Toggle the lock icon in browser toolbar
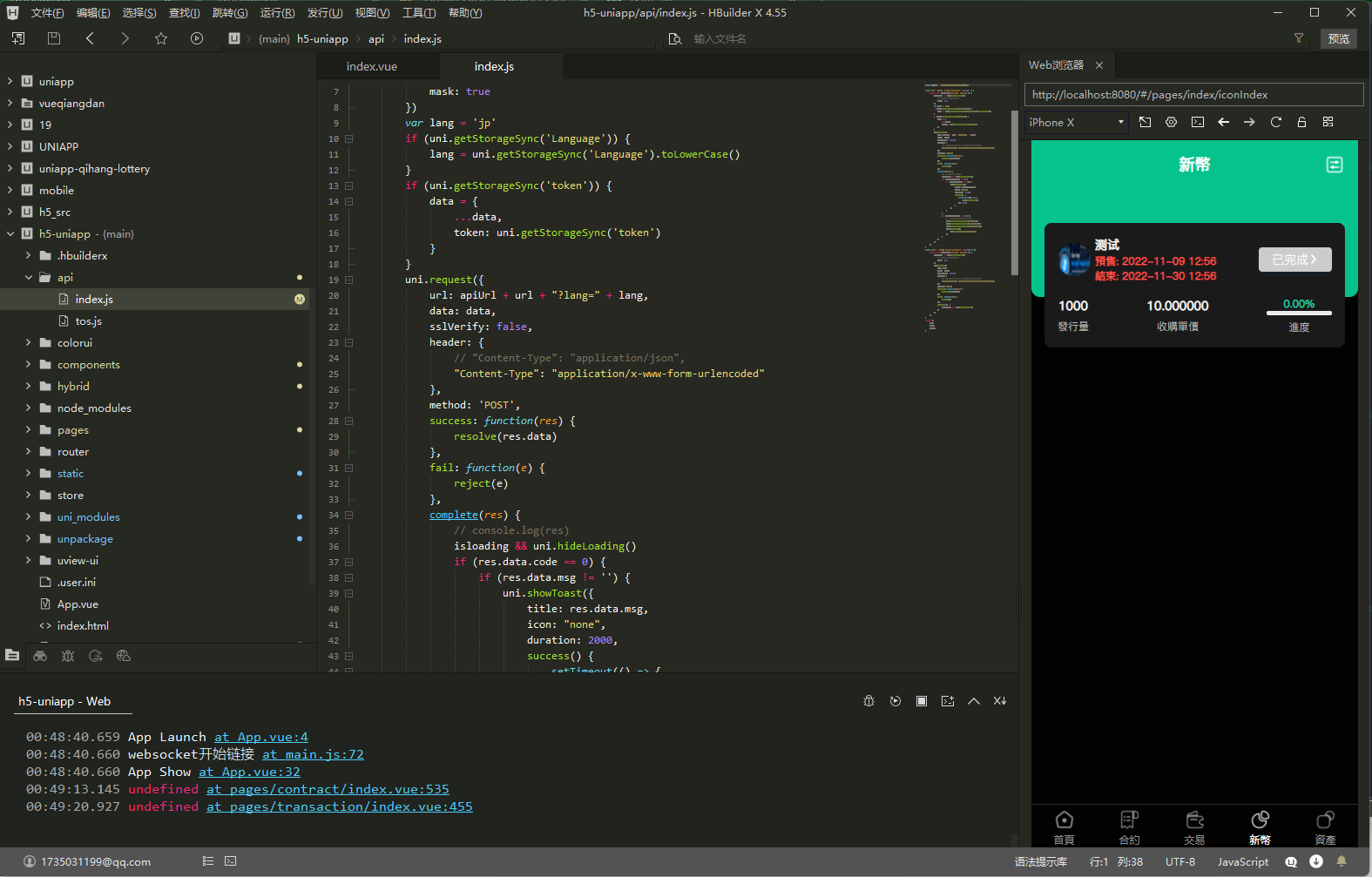This screenshot has height=877, width=1372. (x=1302, y=122)
